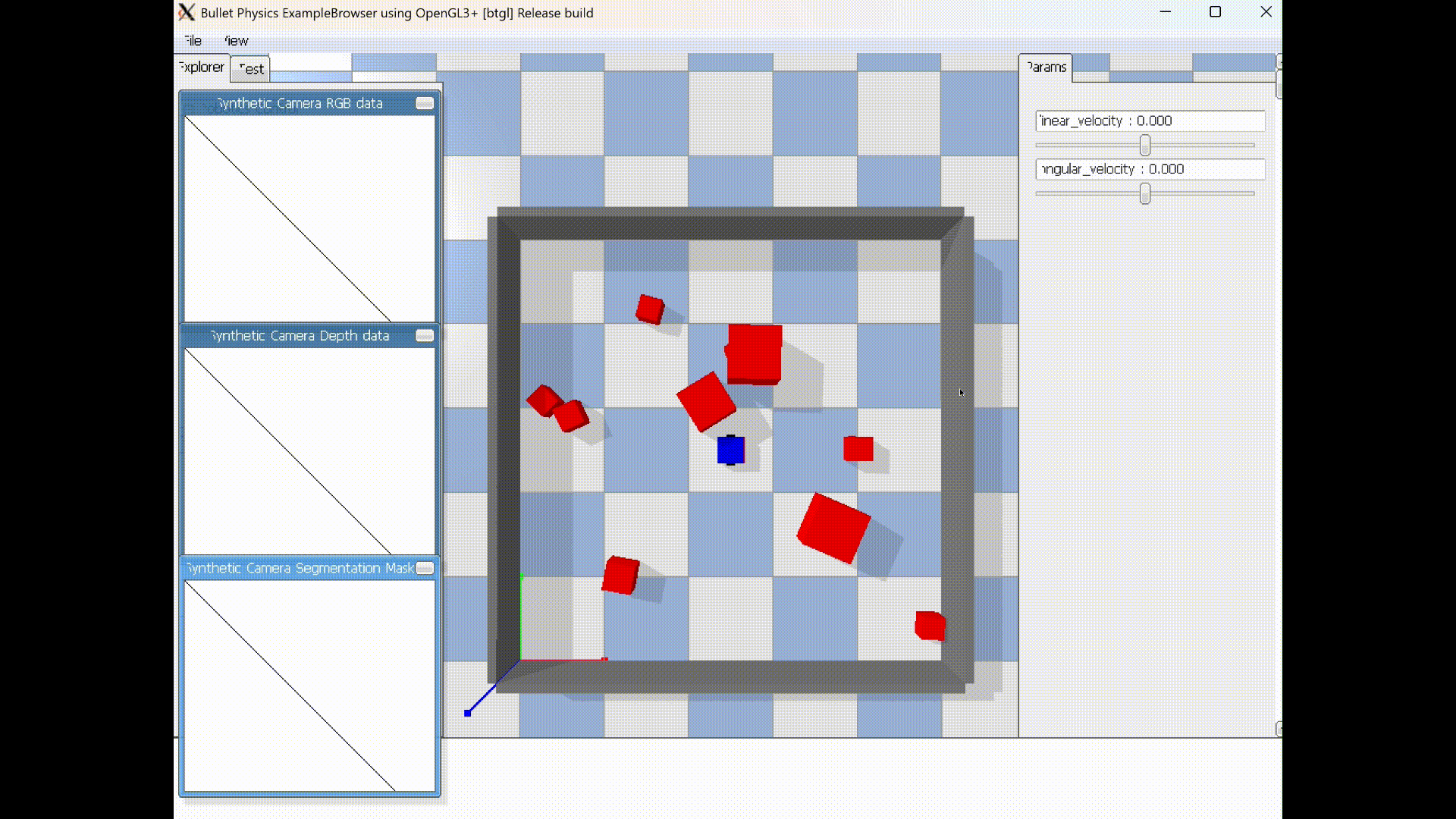Click the linear_velocity value field
Image resolution: width=1456 pixels, height=819 pixels.
click(x=1150, y=121)
